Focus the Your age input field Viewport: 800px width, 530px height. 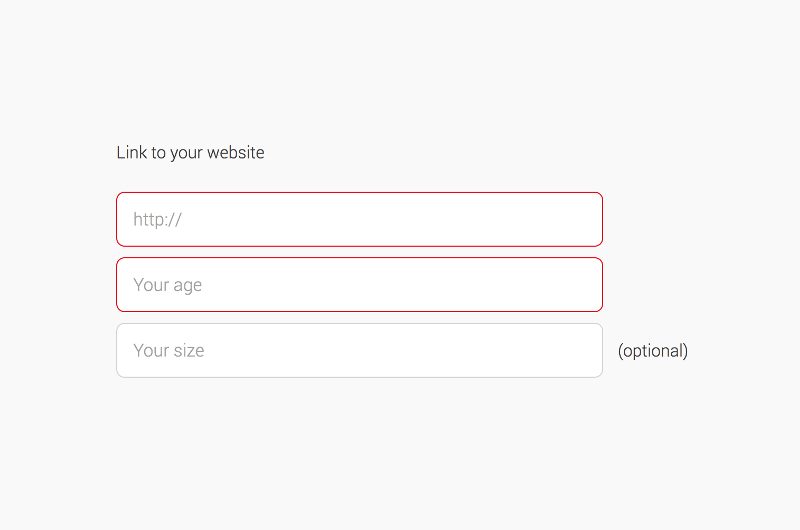pos(359,285)
